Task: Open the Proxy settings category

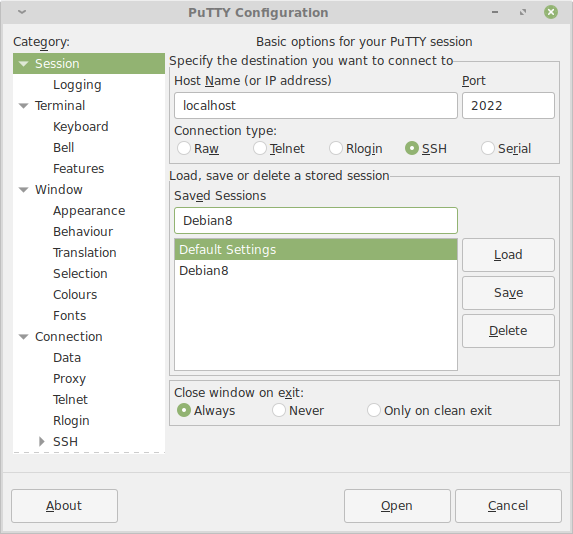Action: [x=69, y=379]
